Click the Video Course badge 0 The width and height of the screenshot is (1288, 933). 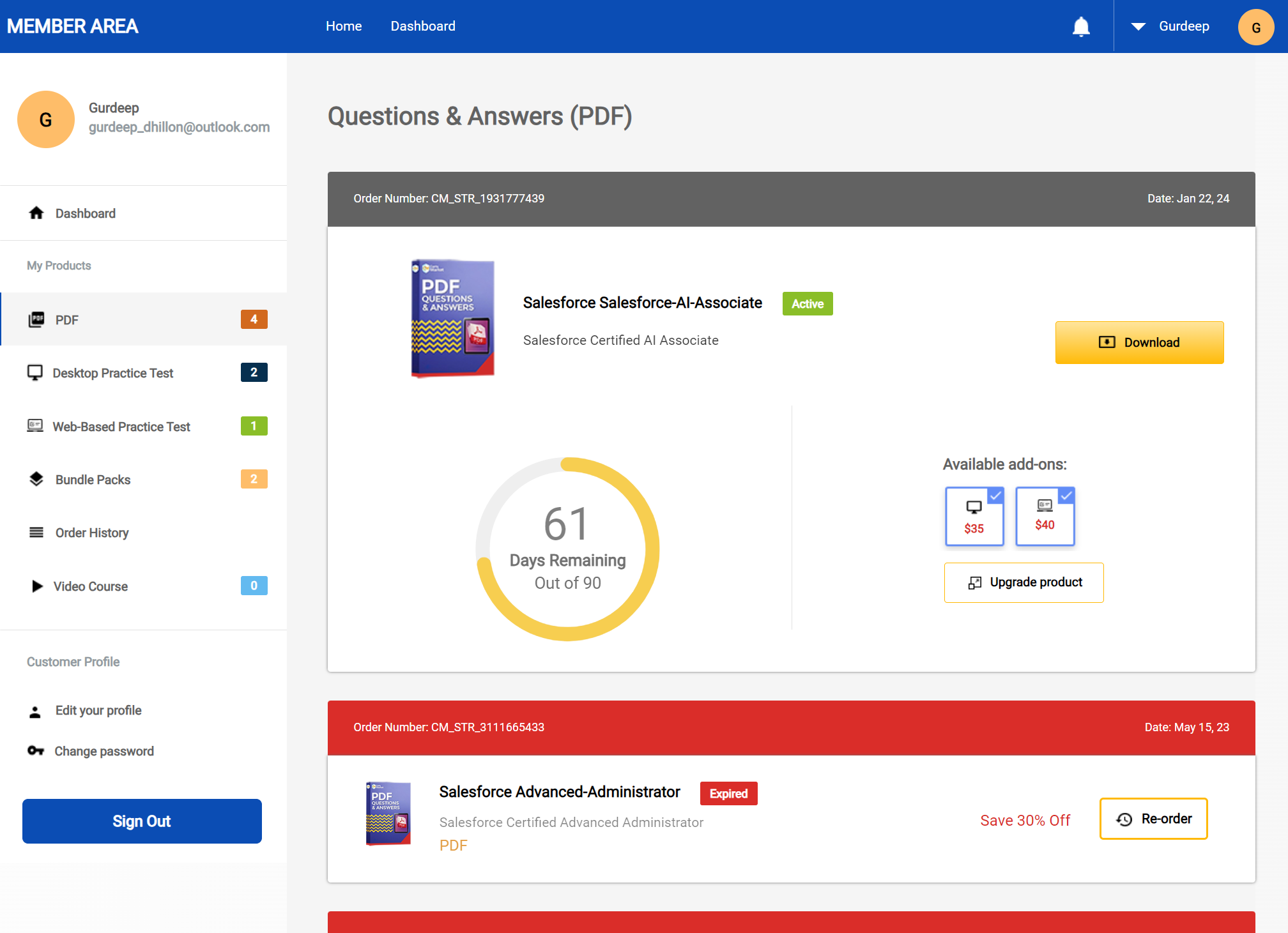tap(254, 586)
